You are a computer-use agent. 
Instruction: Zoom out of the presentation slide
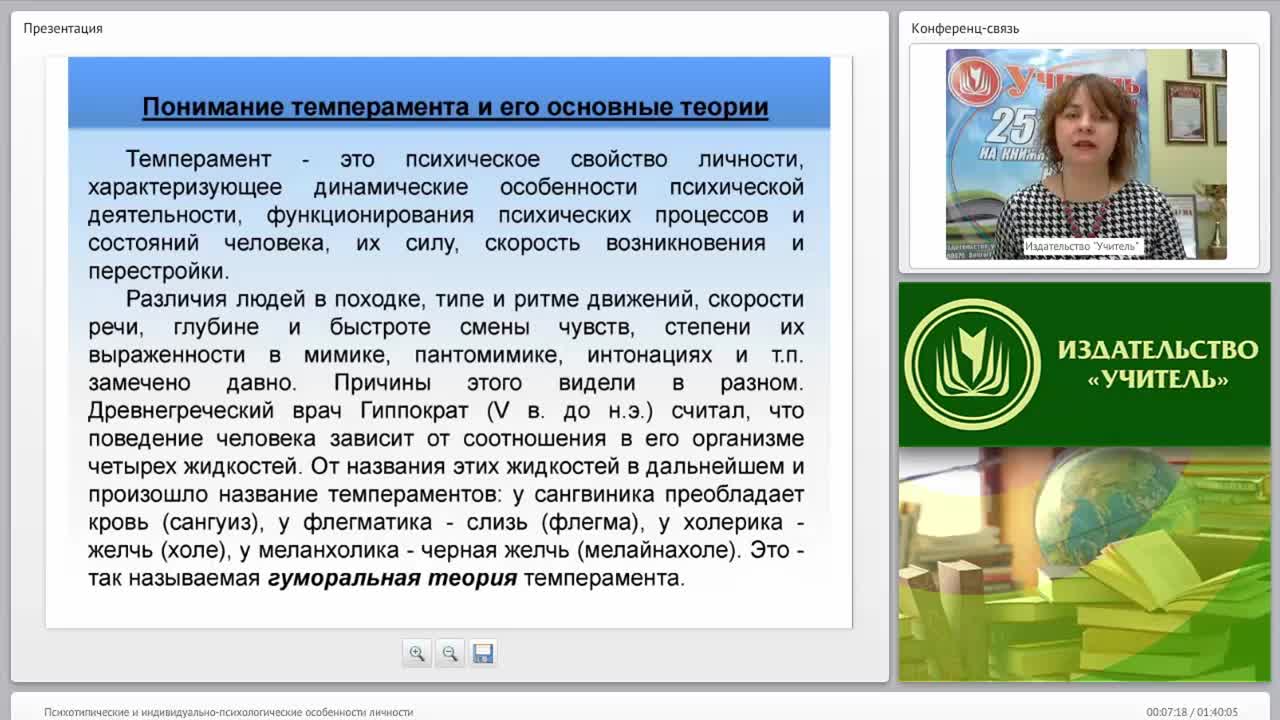pos(450,653)
